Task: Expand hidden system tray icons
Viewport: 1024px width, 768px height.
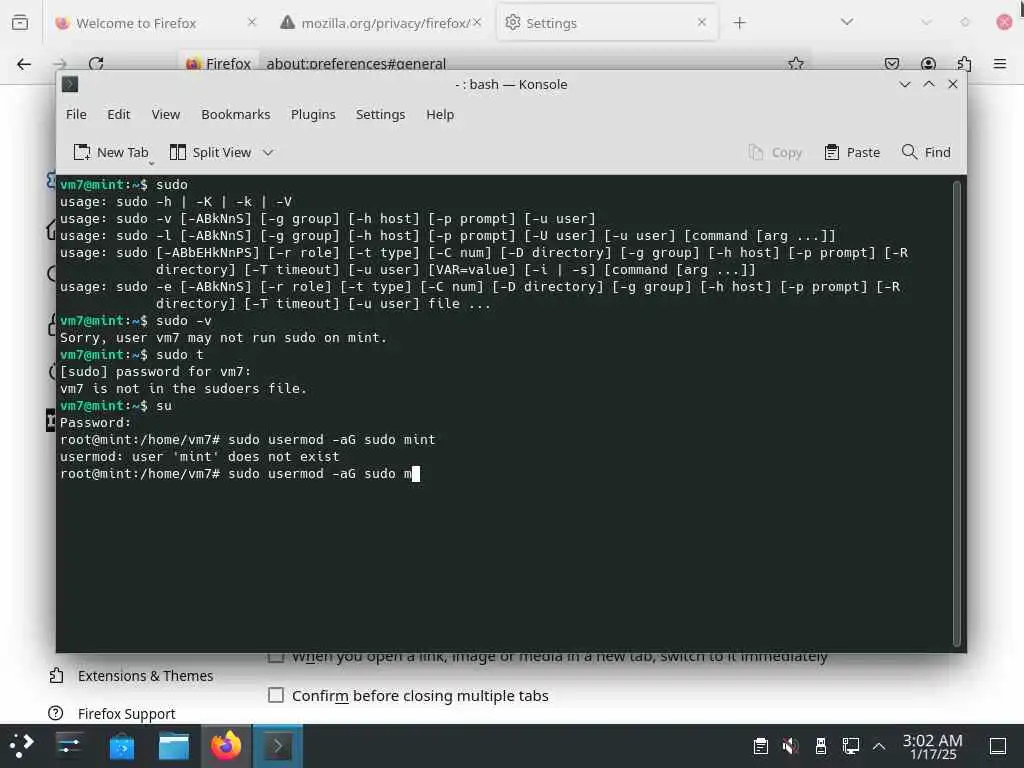Action: (879, 746)
